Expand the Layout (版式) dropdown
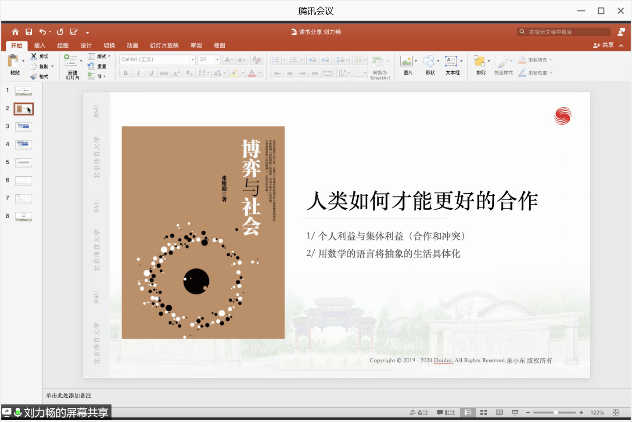 tap(102, 57)
